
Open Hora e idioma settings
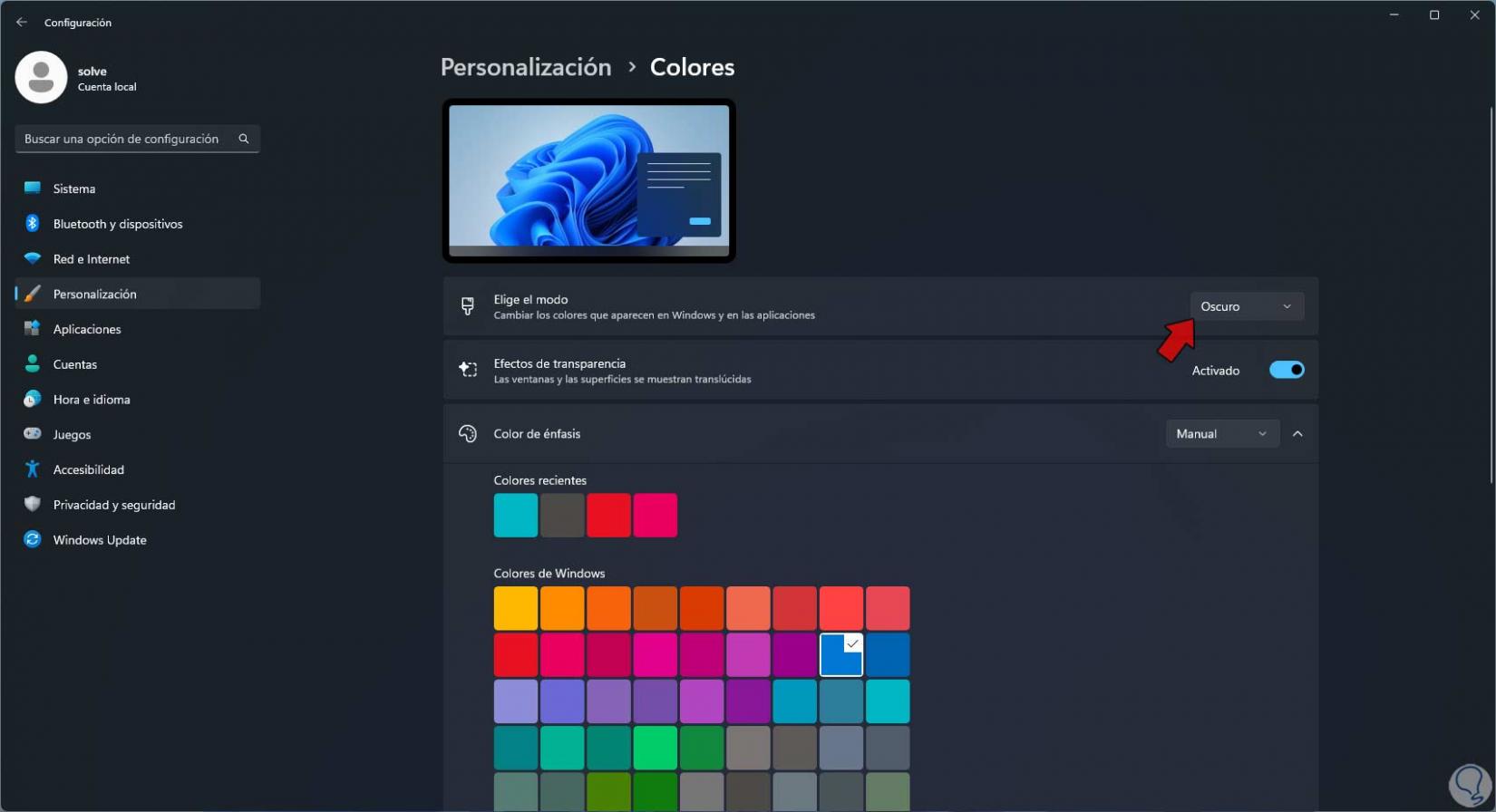point(138,400)
